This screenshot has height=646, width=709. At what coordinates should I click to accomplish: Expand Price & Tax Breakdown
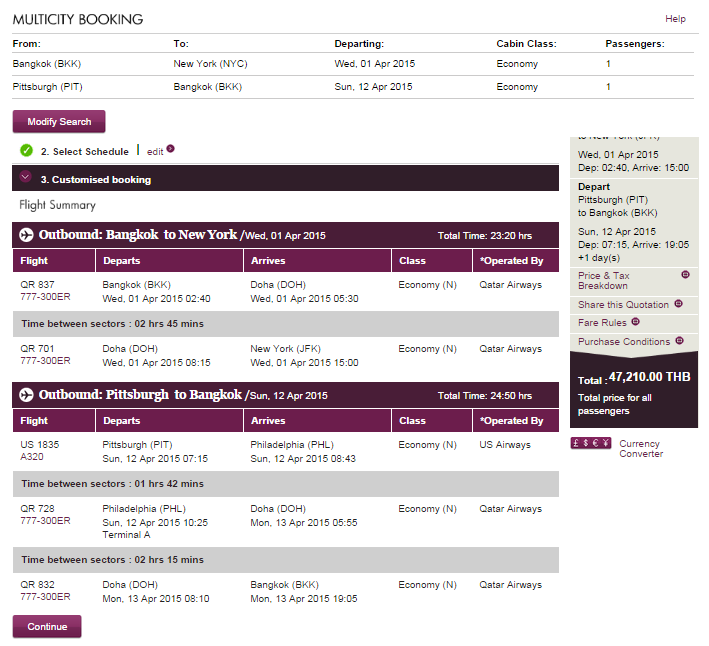tap(604, 280)
